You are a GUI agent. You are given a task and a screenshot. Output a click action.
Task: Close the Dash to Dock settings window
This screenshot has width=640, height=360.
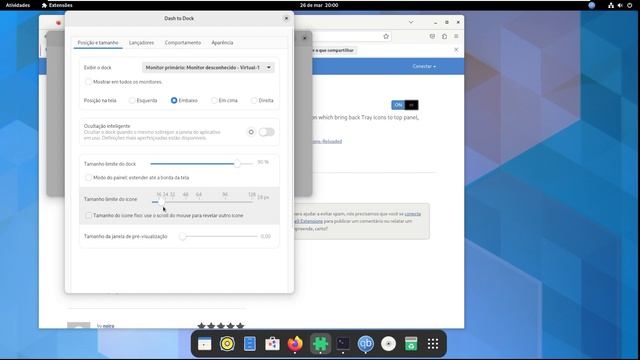pos(286,18)
